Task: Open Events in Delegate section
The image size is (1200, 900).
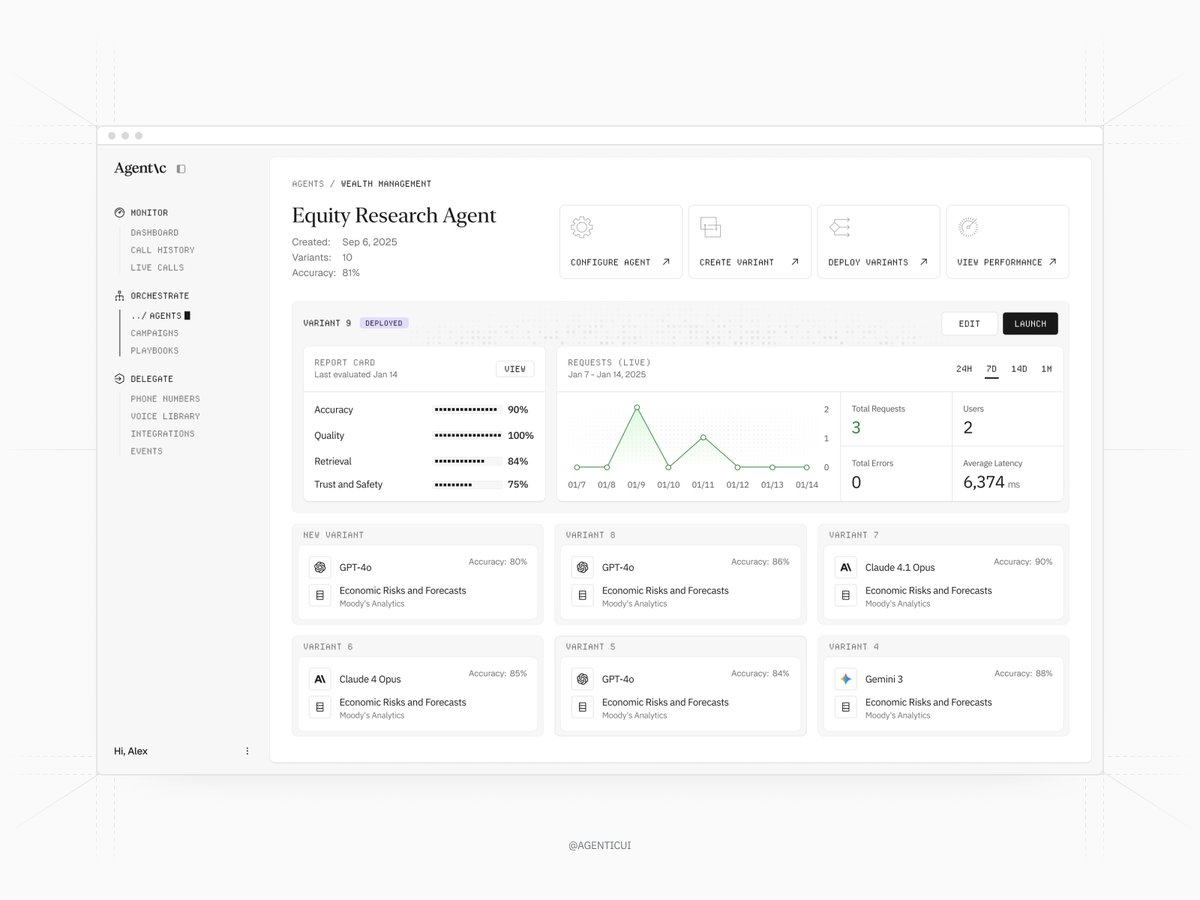Action: click(x=146, y=451)
